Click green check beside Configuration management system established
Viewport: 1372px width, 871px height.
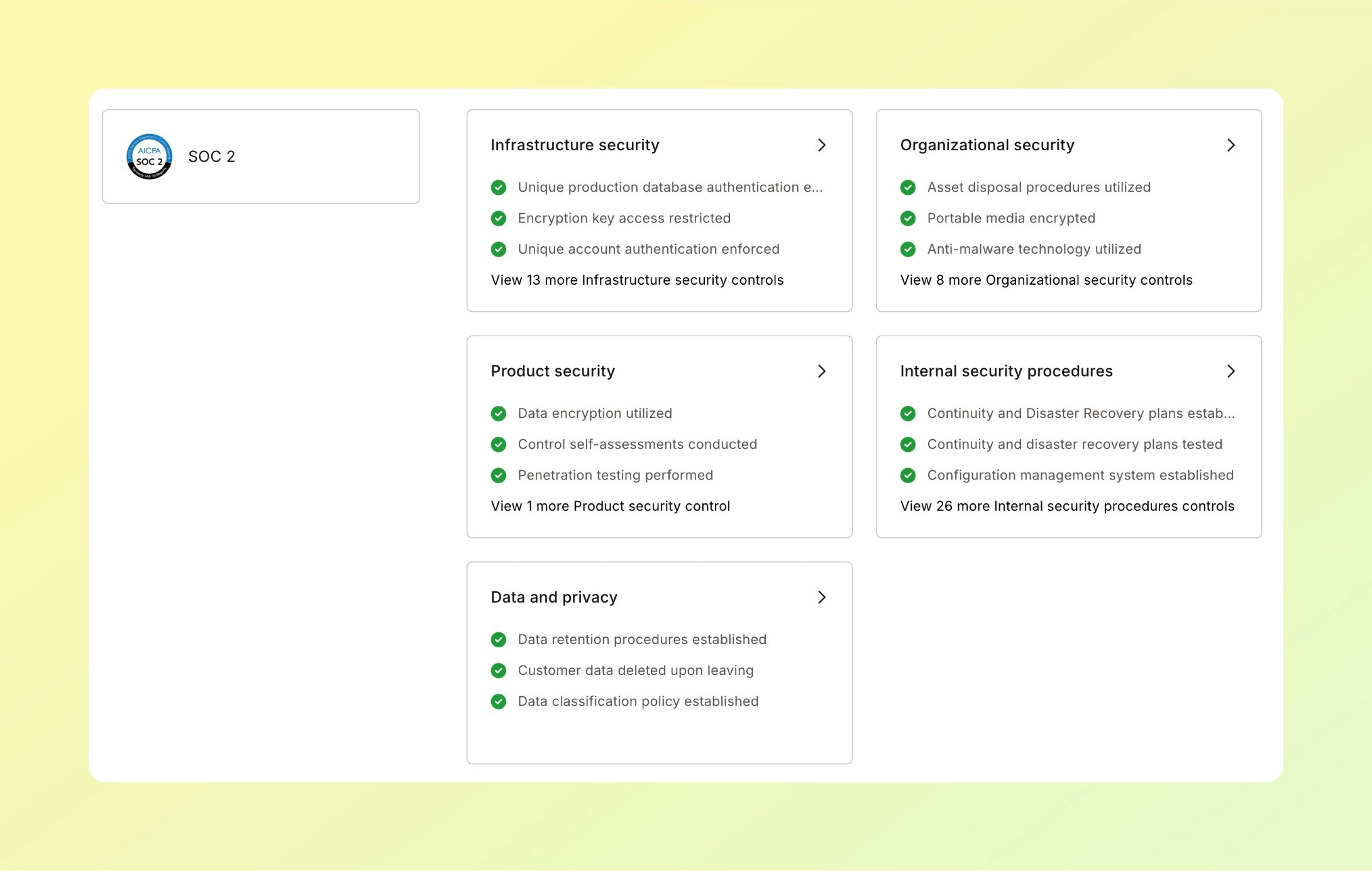(x=908, y=475)
